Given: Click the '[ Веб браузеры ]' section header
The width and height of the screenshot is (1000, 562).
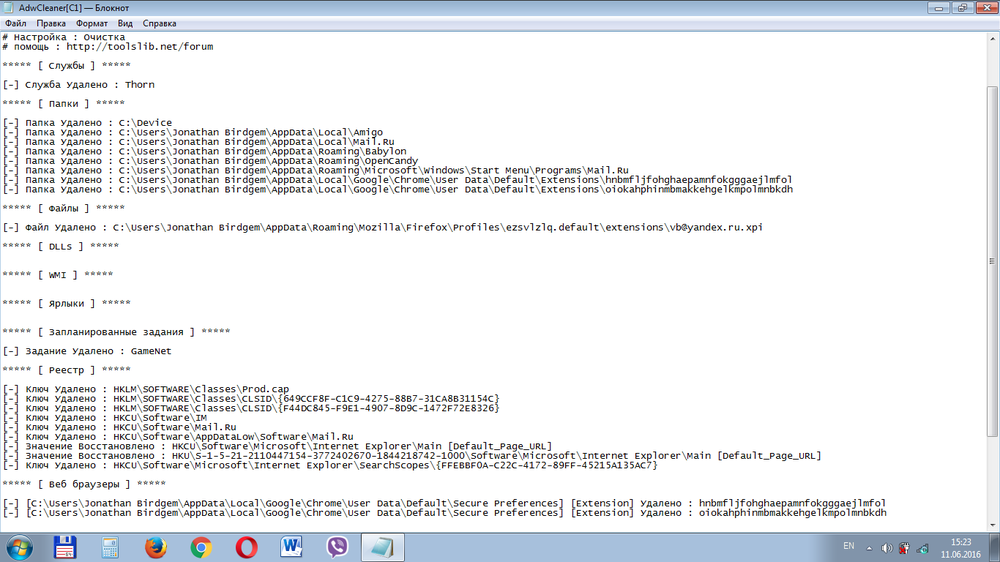Looking at the screenshot, I should tap(84, 484).
